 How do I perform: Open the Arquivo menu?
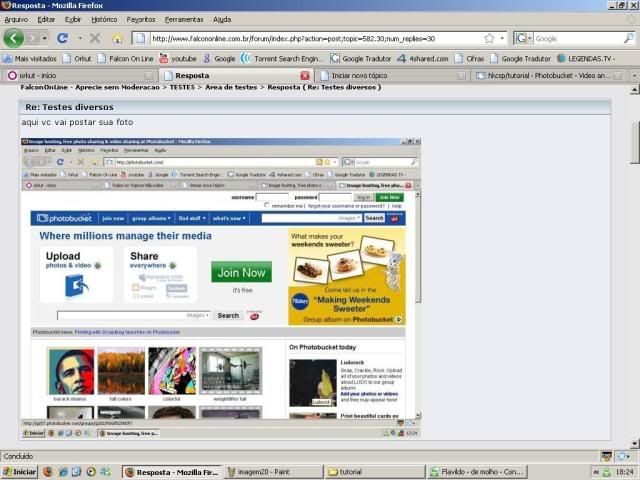16,19
